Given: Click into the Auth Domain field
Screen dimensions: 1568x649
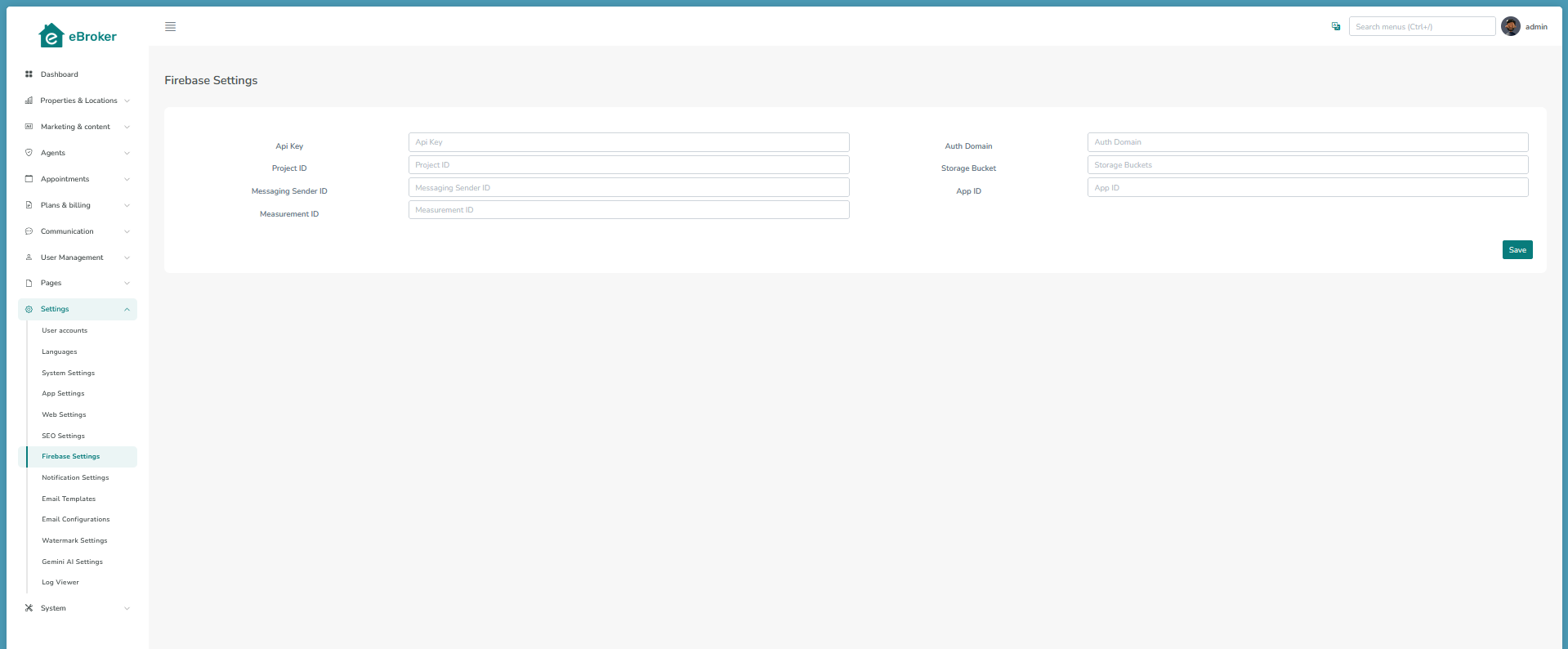Looking at the screenshot, I should [1307, 142].
